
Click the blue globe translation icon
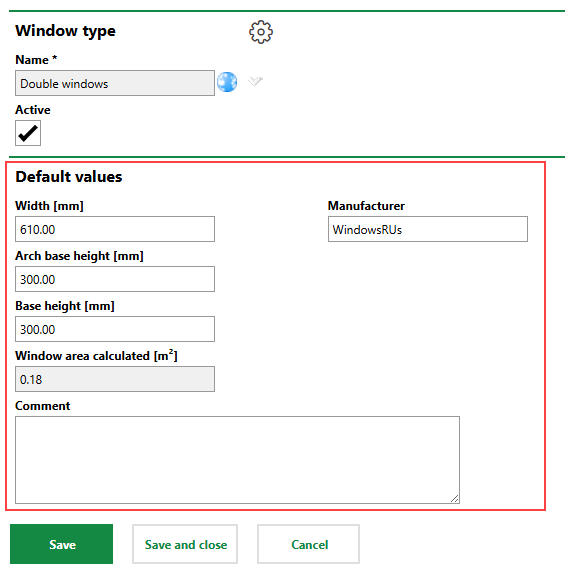[227, 82]
